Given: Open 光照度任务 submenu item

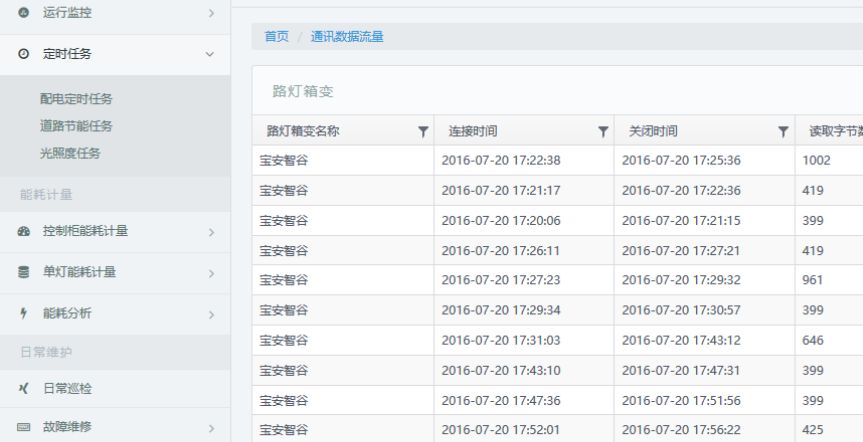Looking at the screenshot, I should 70,153.
